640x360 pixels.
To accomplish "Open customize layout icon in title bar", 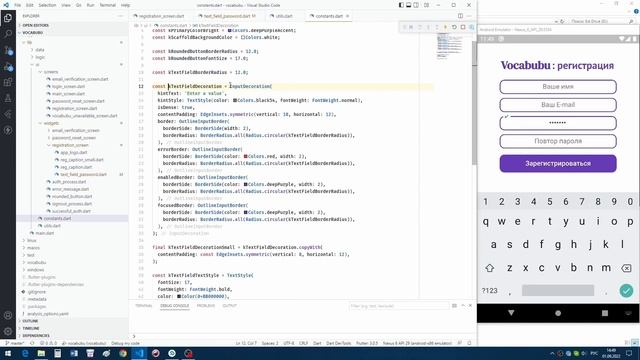I will tap(427, 5).
